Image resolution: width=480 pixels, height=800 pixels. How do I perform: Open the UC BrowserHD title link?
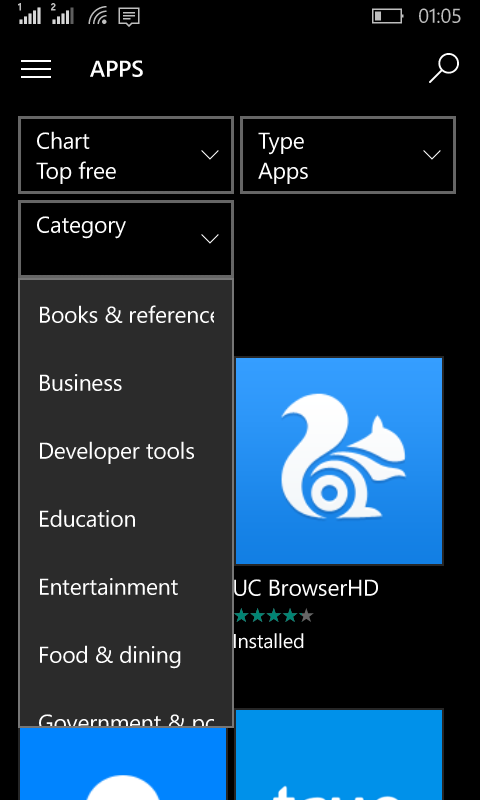[x=306, y=588]
